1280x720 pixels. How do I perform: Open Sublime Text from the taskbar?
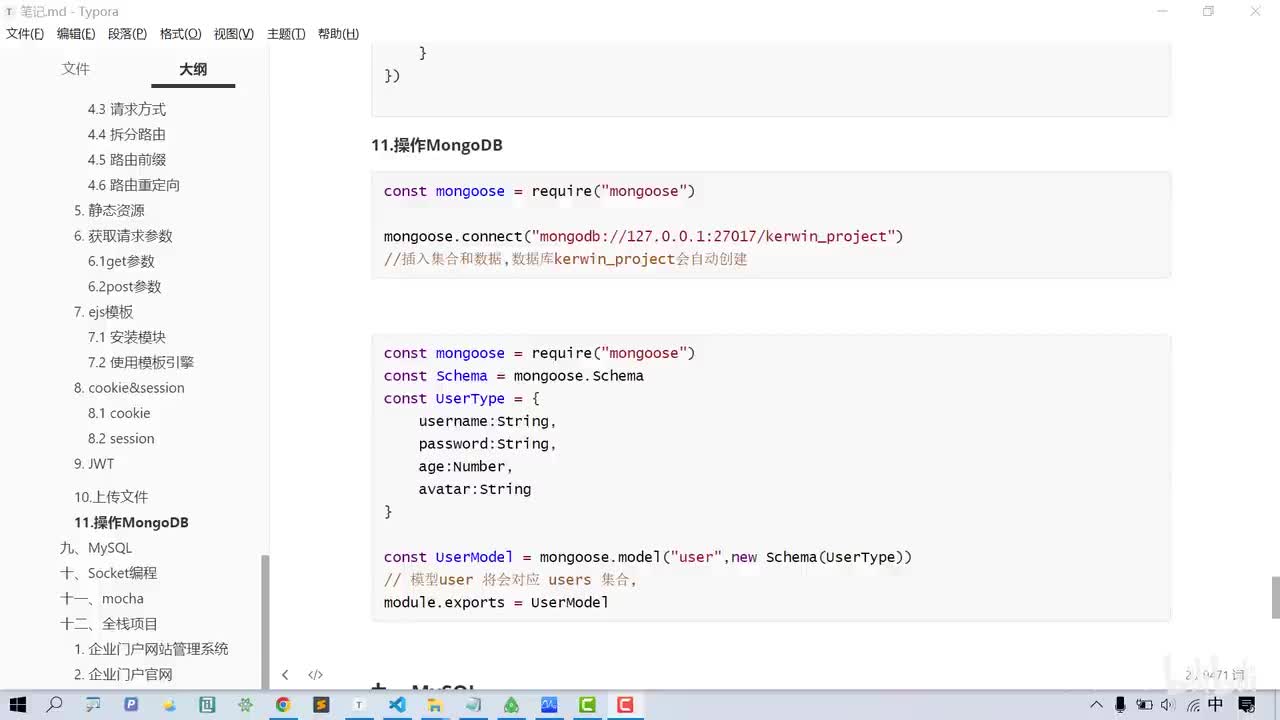click(321, 705)
